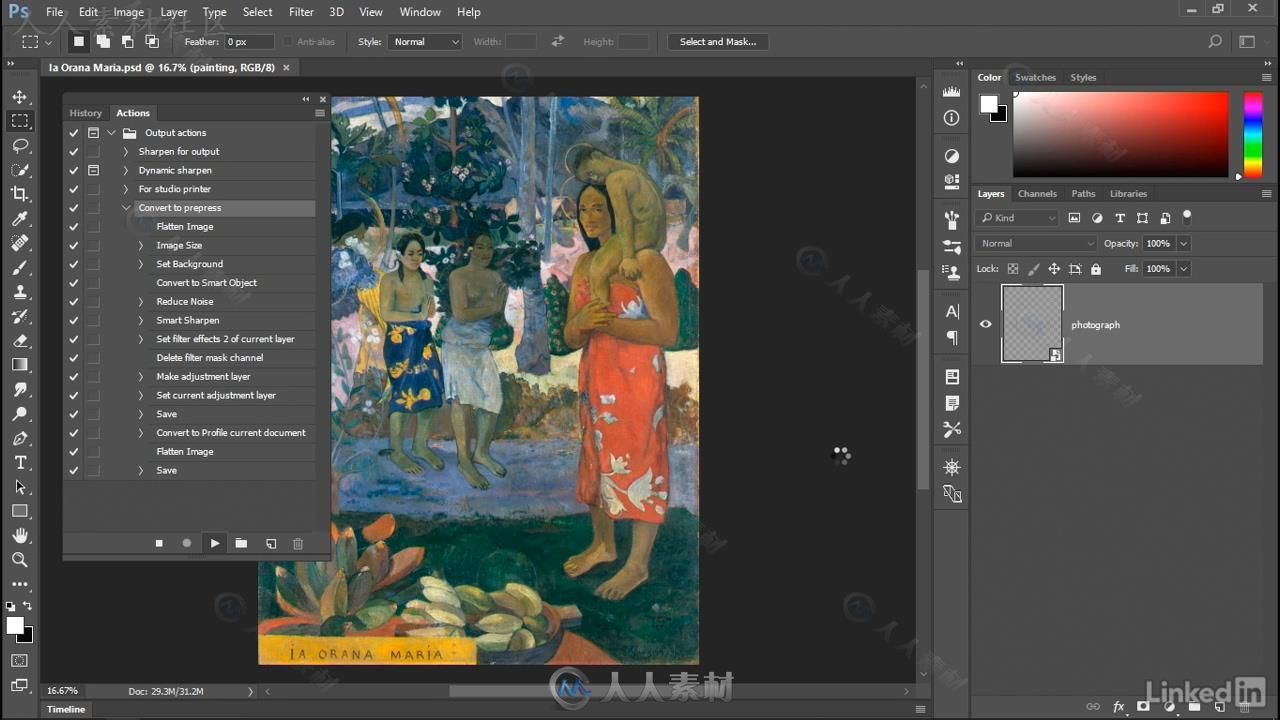Switch to the History tab
The image size is (1280, 720).
click(86, 113)
